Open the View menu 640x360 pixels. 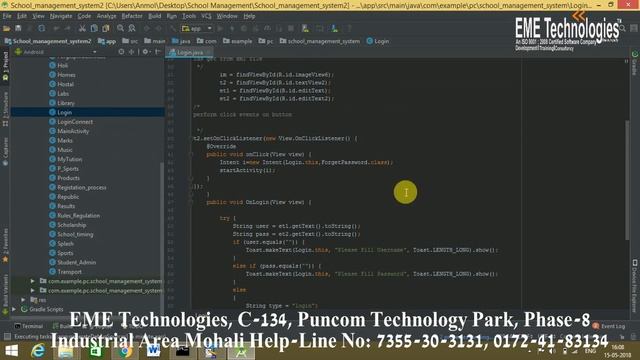pyautogui.click(x=38, y=16)
